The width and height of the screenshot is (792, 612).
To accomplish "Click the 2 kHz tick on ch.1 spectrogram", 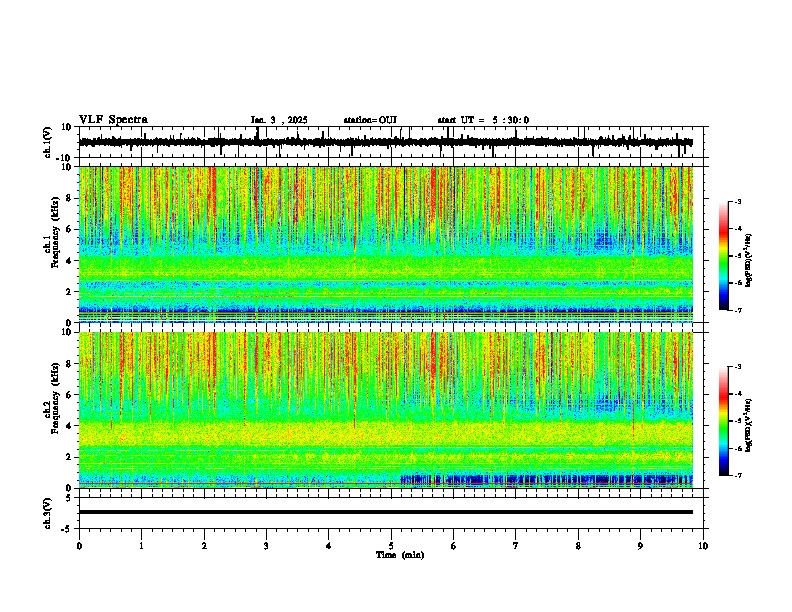I will [70, 292].
